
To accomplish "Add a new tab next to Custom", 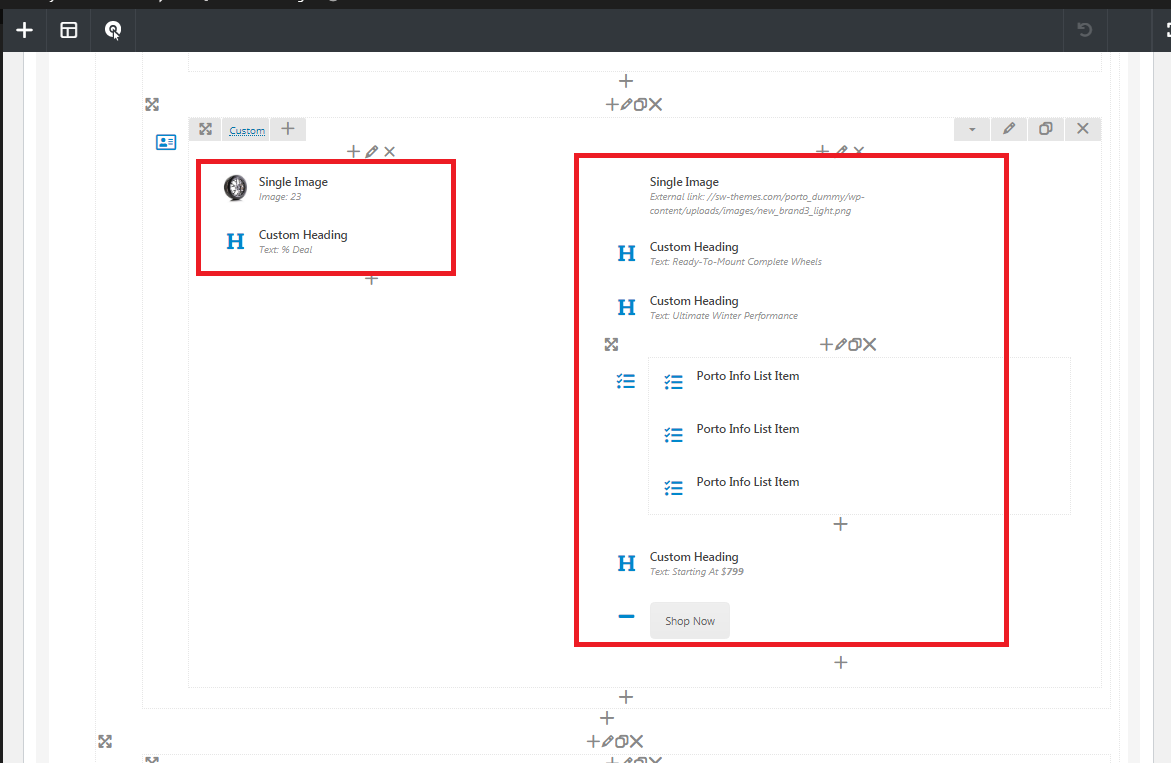I will [x=288, y=129].
